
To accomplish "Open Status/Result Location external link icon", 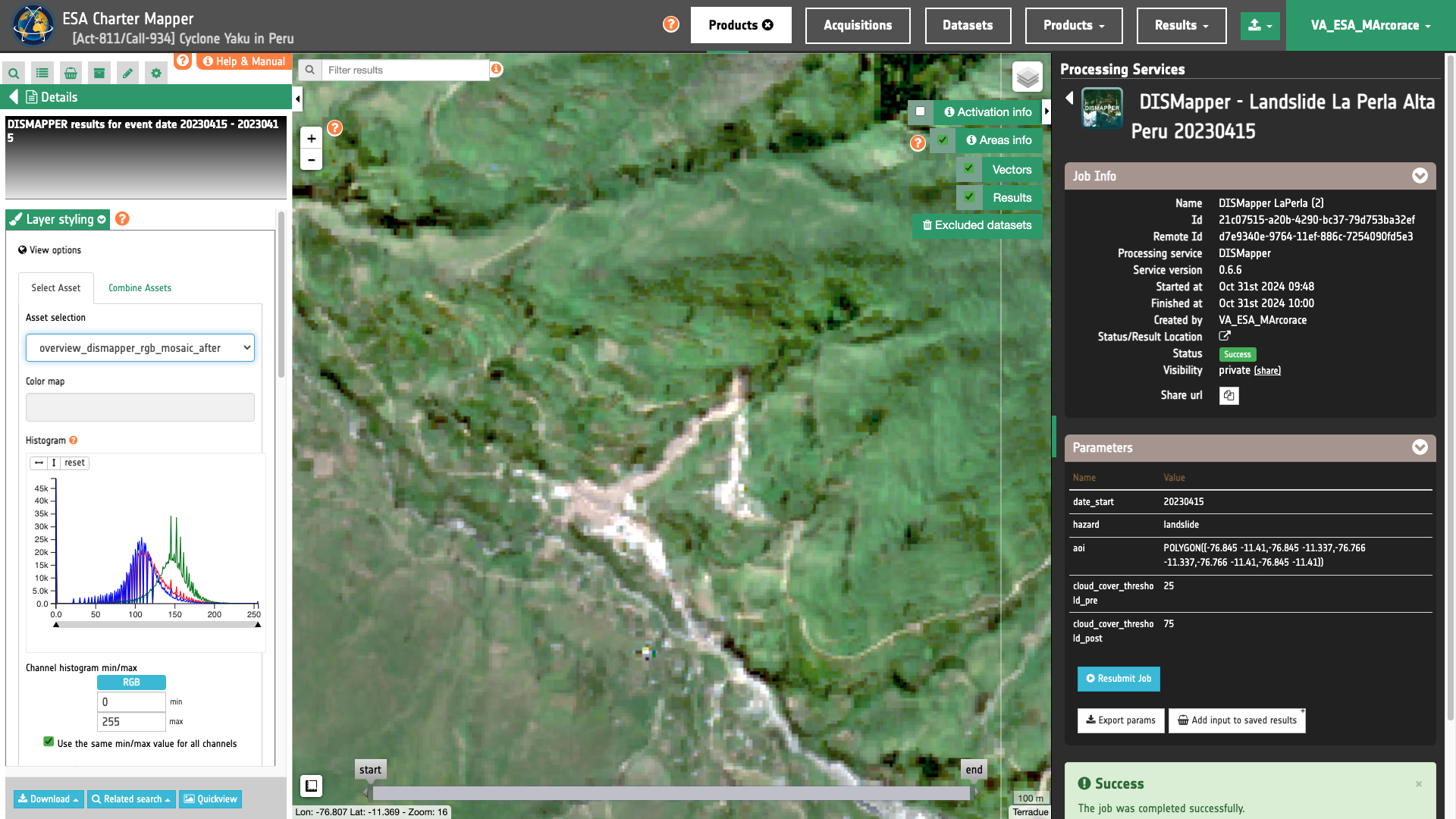I will pyautogui.click(x=1225, y=336).
